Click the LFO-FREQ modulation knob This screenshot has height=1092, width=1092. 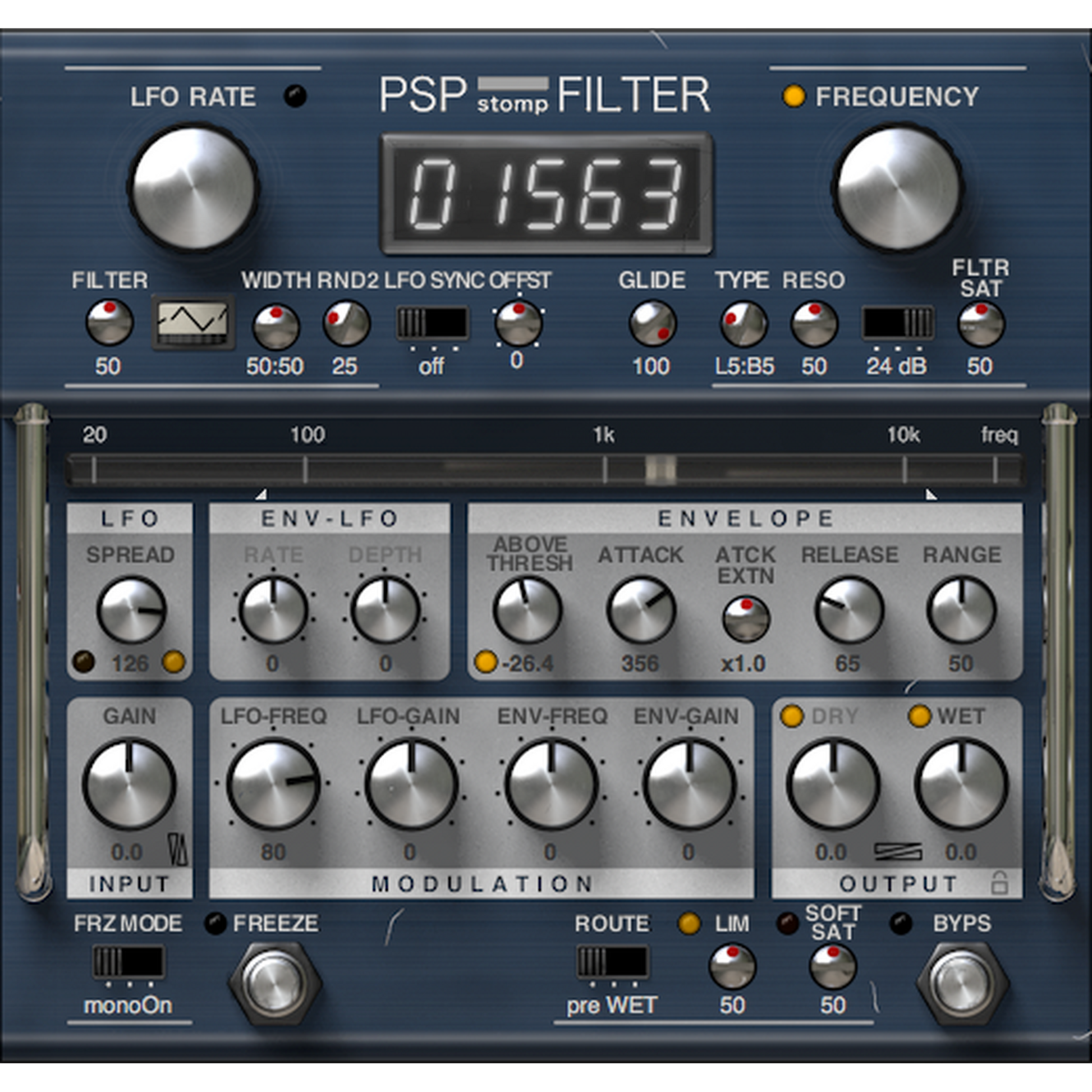tap(274, 784)
